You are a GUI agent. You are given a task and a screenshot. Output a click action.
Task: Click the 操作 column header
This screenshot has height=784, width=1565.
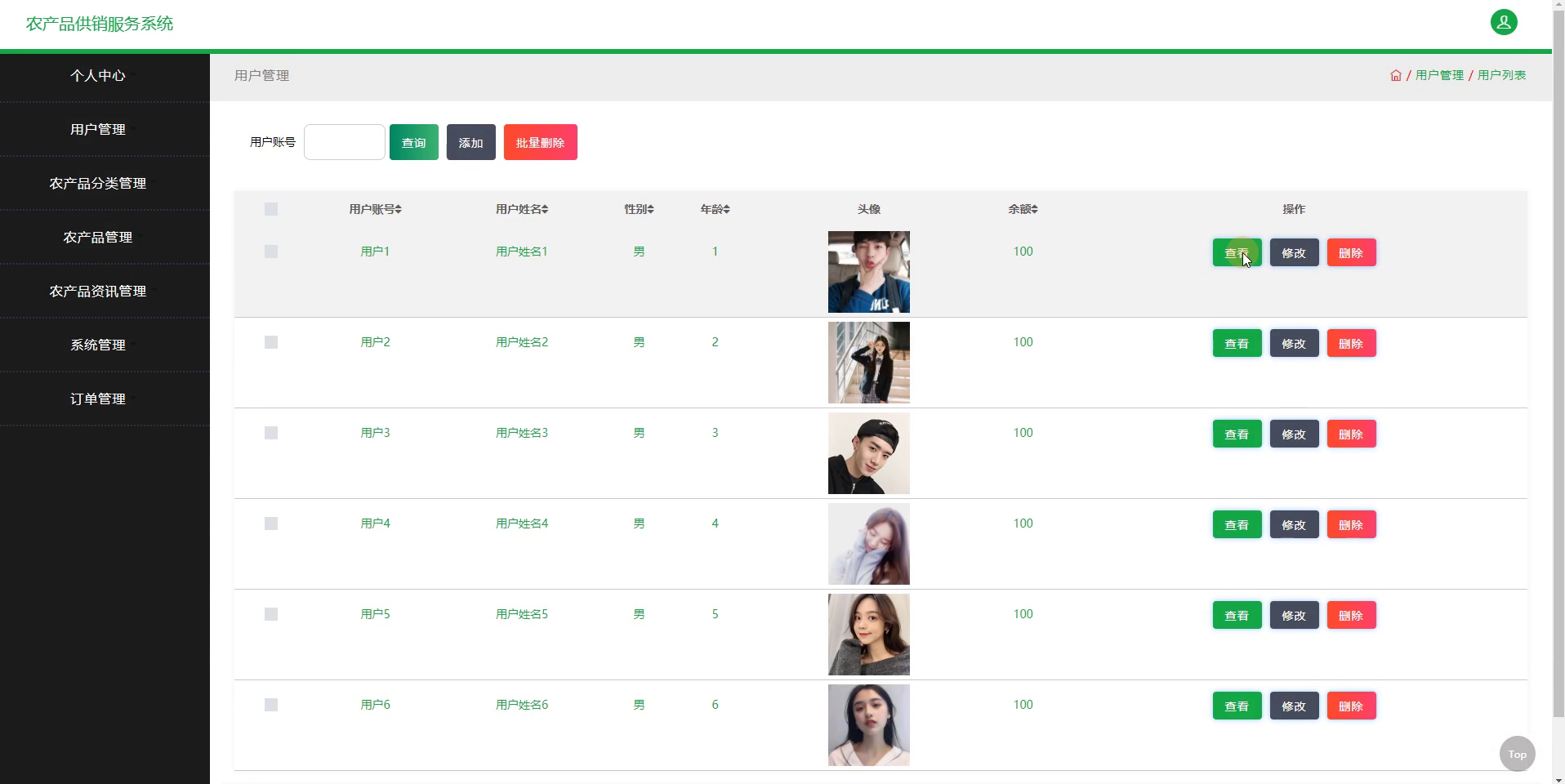pyautogui.click(x=1294, y=209)
